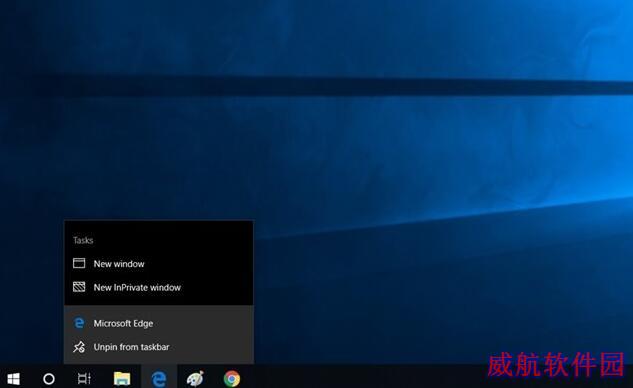
Task: Open the Windows Start menu
Action: [13, 379]
